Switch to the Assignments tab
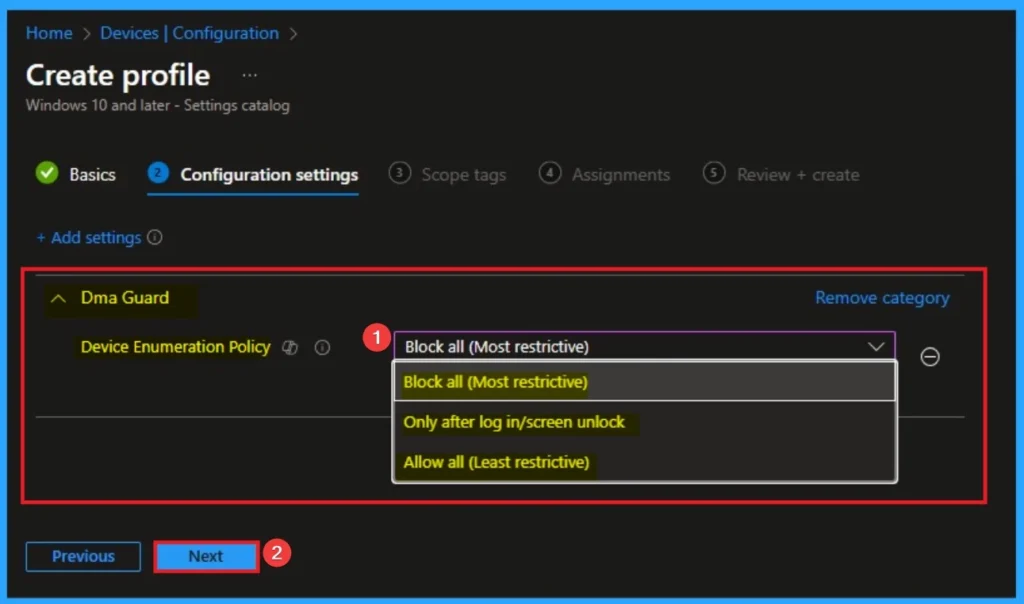1024x604 pixels. (x=620, y=175)
